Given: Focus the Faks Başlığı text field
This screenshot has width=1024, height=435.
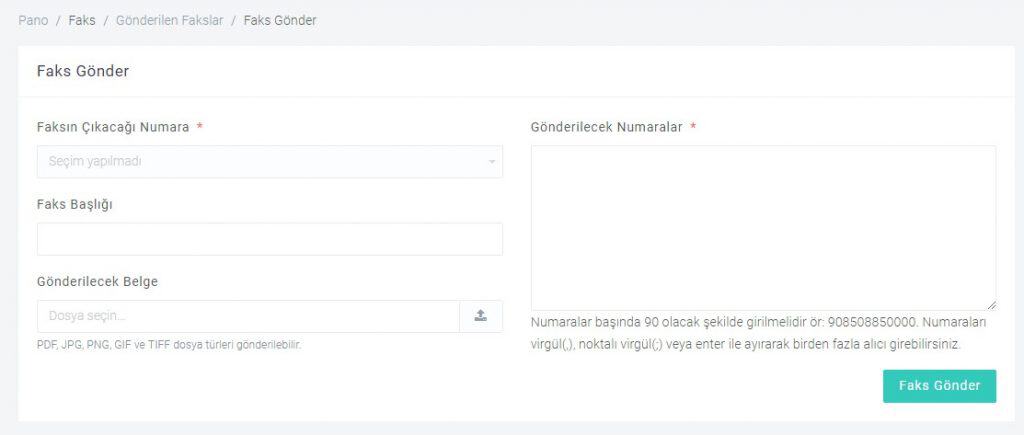Looking at the screenshot, I should [270, 239].
